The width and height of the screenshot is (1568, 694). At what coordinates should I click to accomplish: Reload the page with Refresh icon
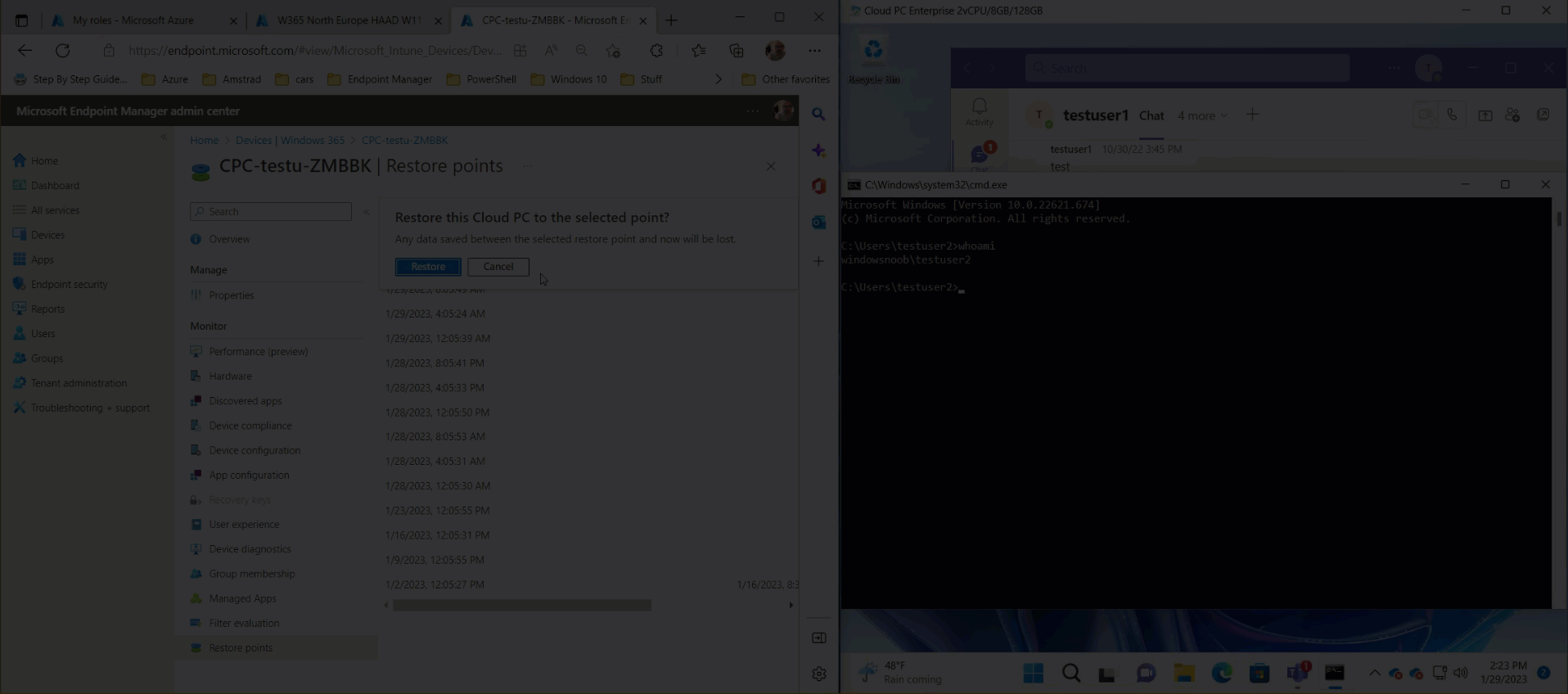[x=62, y=51]
